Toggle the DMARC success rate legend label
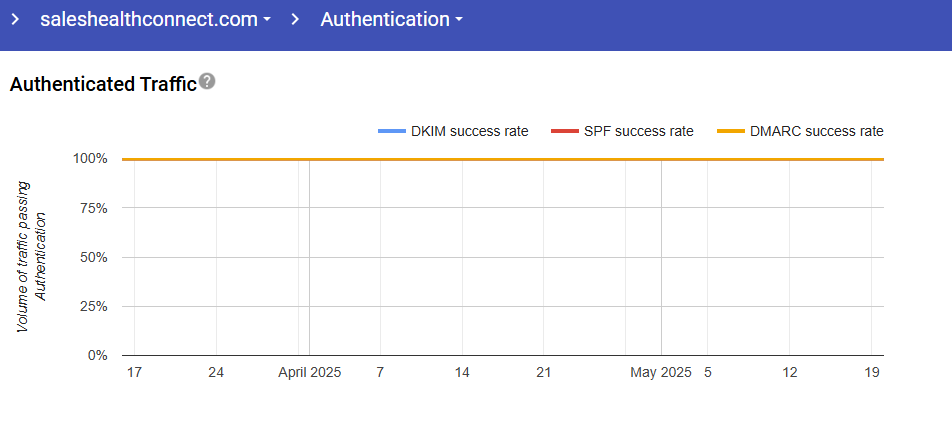 817,131
